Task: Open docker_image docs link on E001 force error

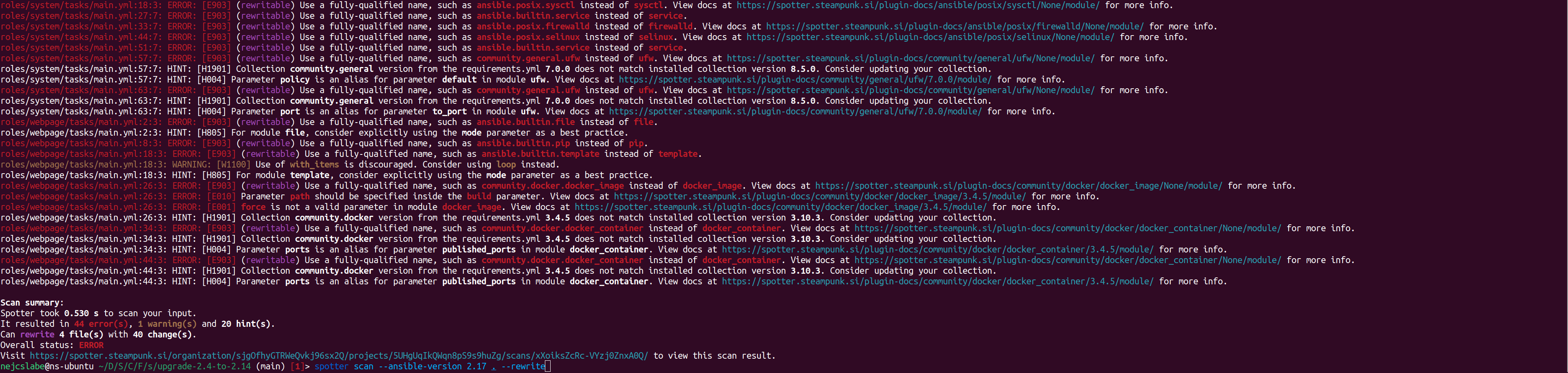Action: click(781, 207)
